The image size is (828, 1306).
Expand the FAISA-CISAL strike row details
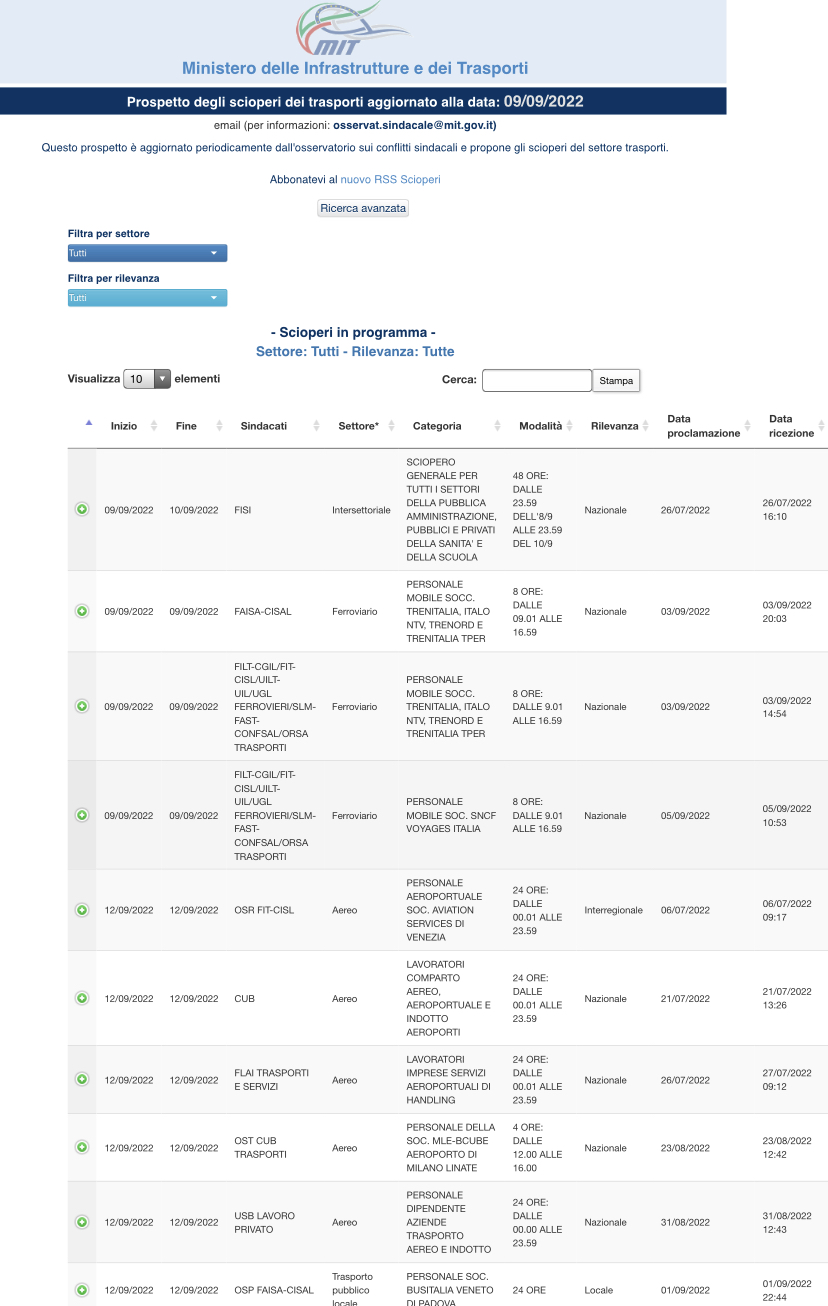click(82, 611)
